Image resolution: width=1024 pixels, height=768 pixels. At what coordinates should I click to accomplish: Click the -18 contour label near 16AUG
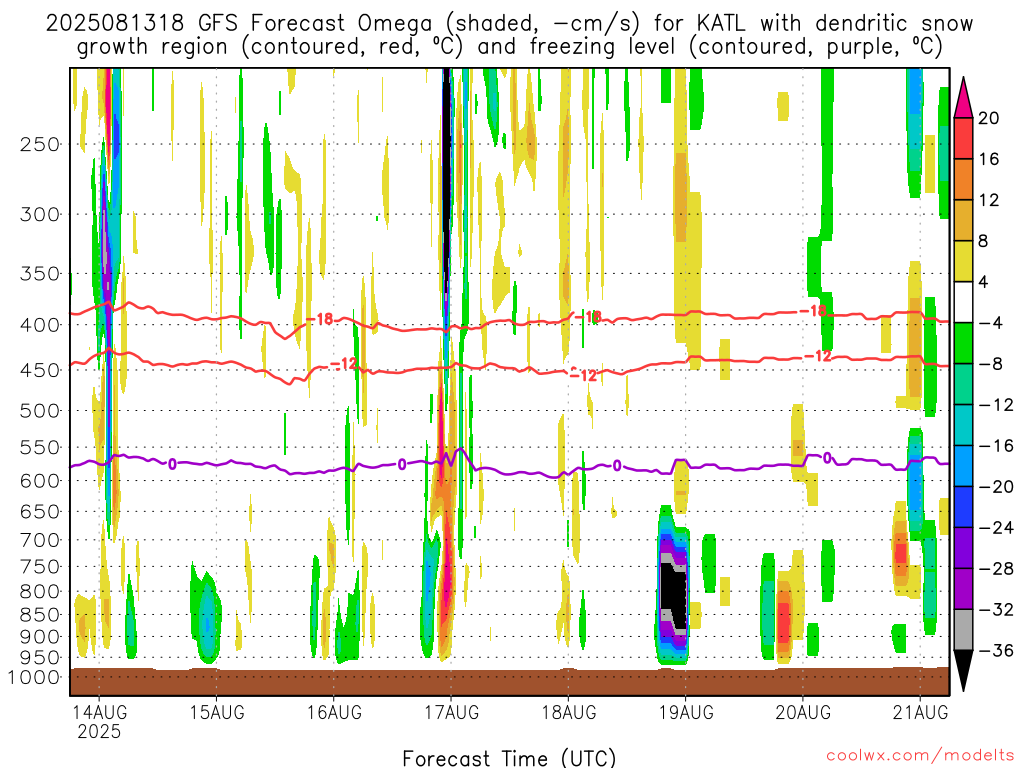(x=320, y=319)
